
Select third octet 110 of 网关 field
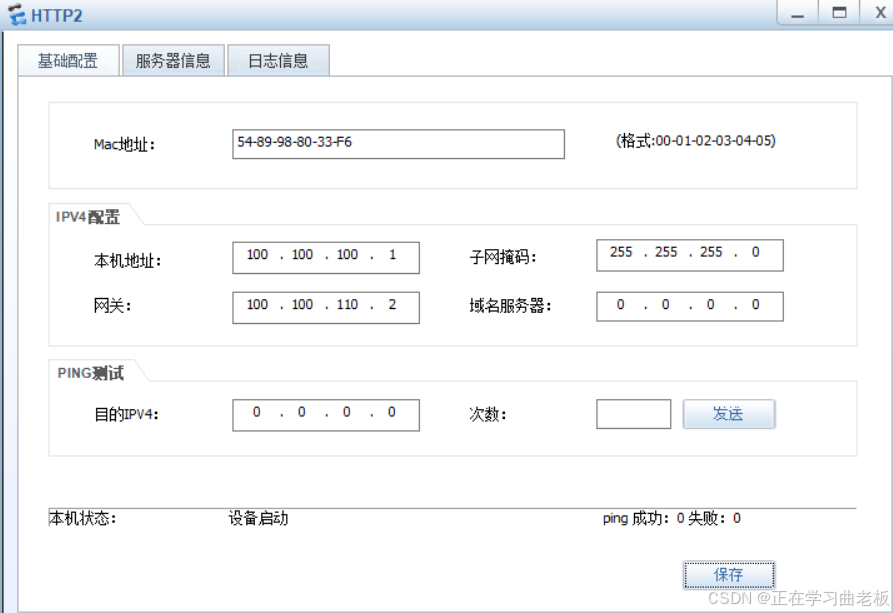coord(347,305)
